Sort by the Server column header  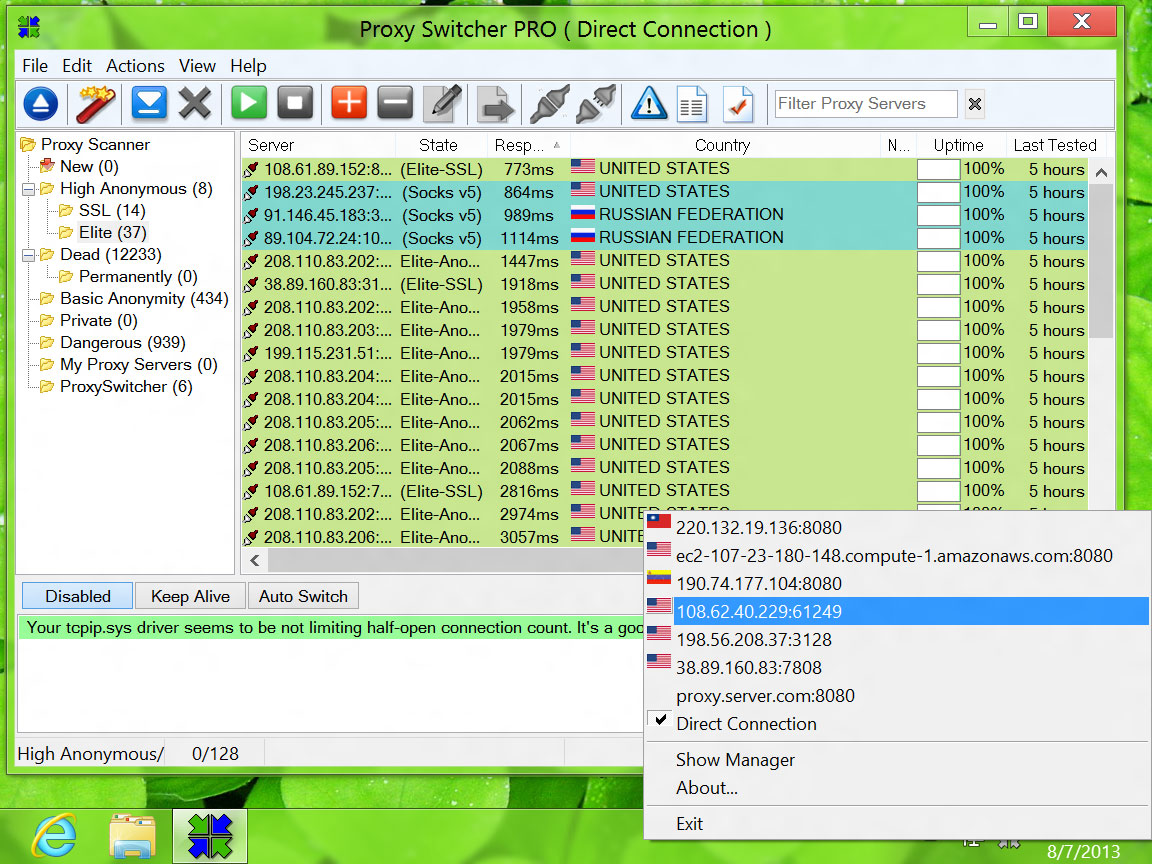[x=318, y=145]
